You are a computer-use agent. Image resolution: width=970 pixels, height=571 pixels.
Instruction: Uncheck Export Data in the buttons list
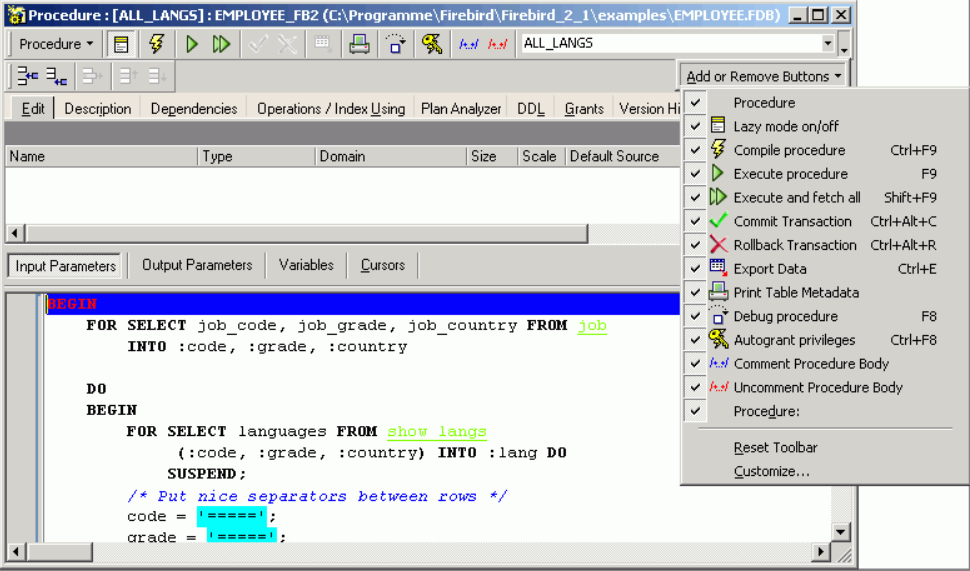click(695, 269)
